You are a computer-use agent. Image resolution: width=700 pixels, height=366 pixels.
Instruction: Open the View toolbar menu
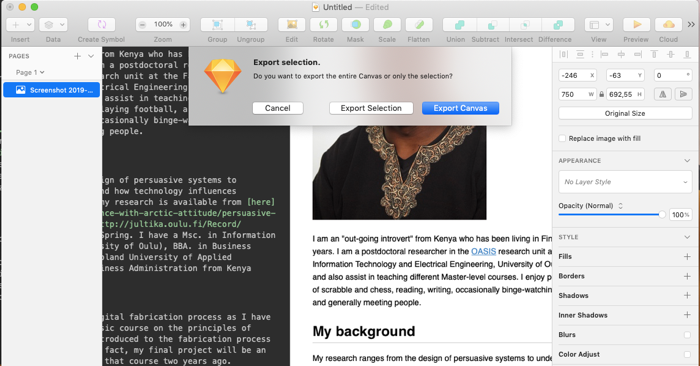599,25
